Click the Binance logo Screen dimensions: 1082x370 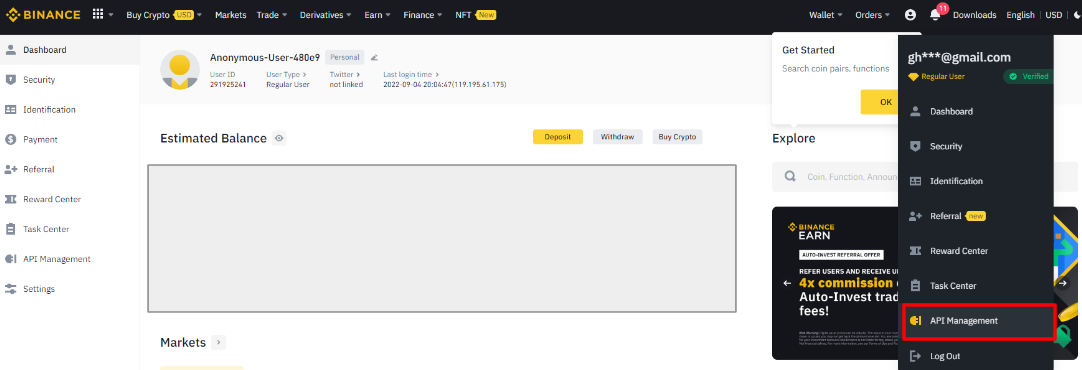42,14
